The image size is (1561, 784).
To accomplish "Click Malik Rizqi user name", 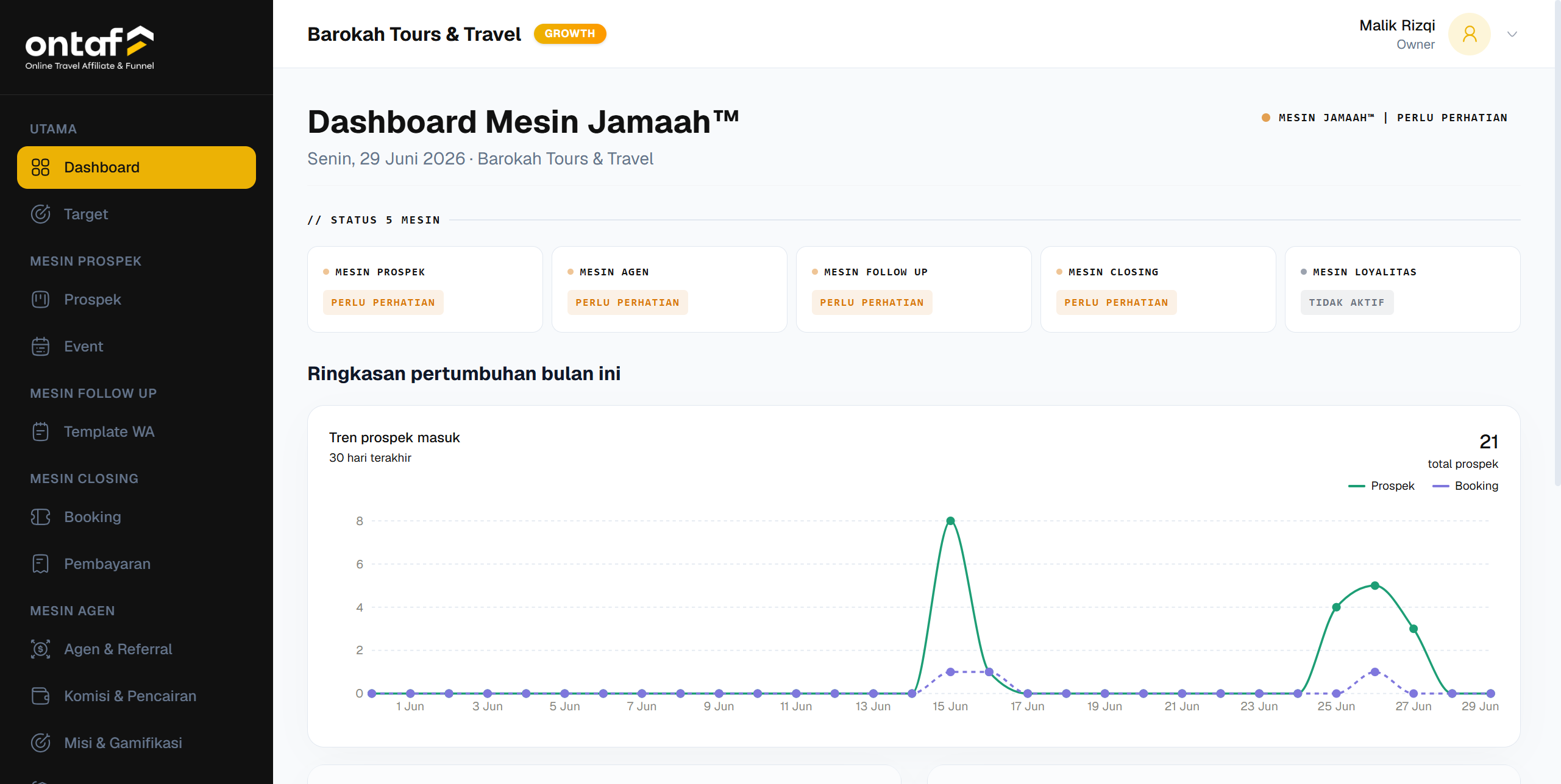I will [1397, 26].
